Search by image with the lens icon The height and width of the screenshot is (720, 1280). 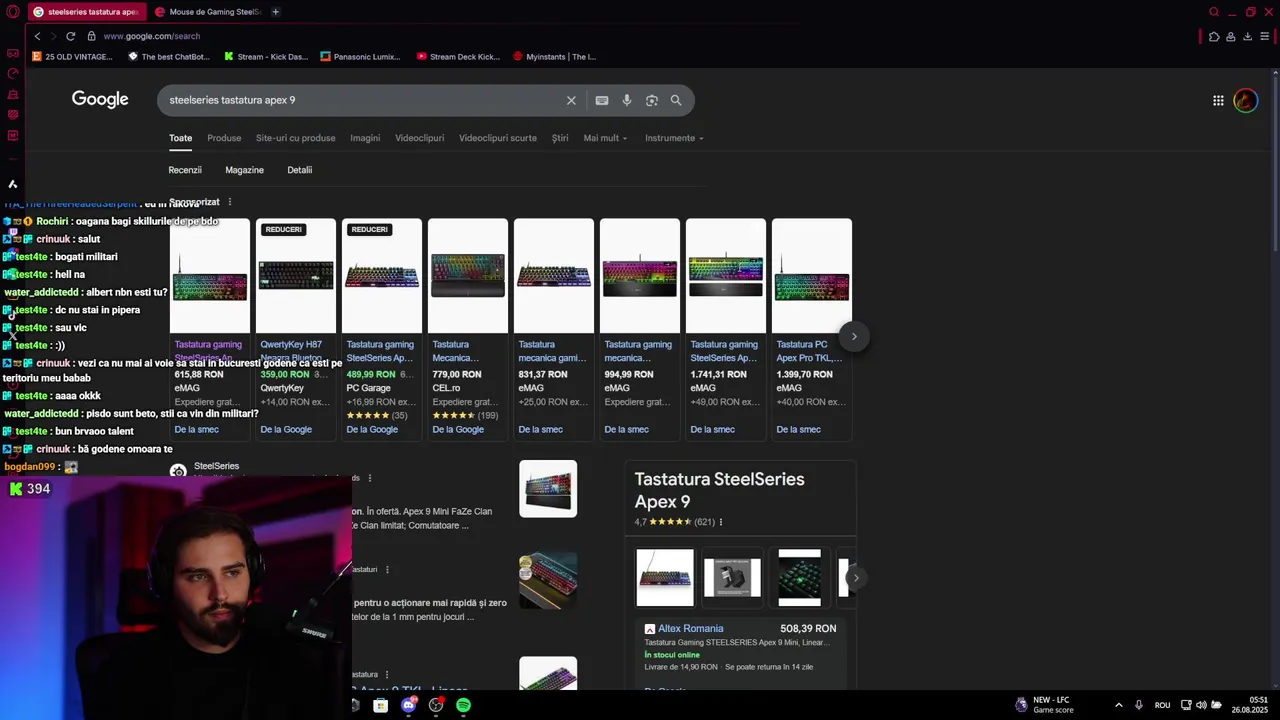pos(652,100)
